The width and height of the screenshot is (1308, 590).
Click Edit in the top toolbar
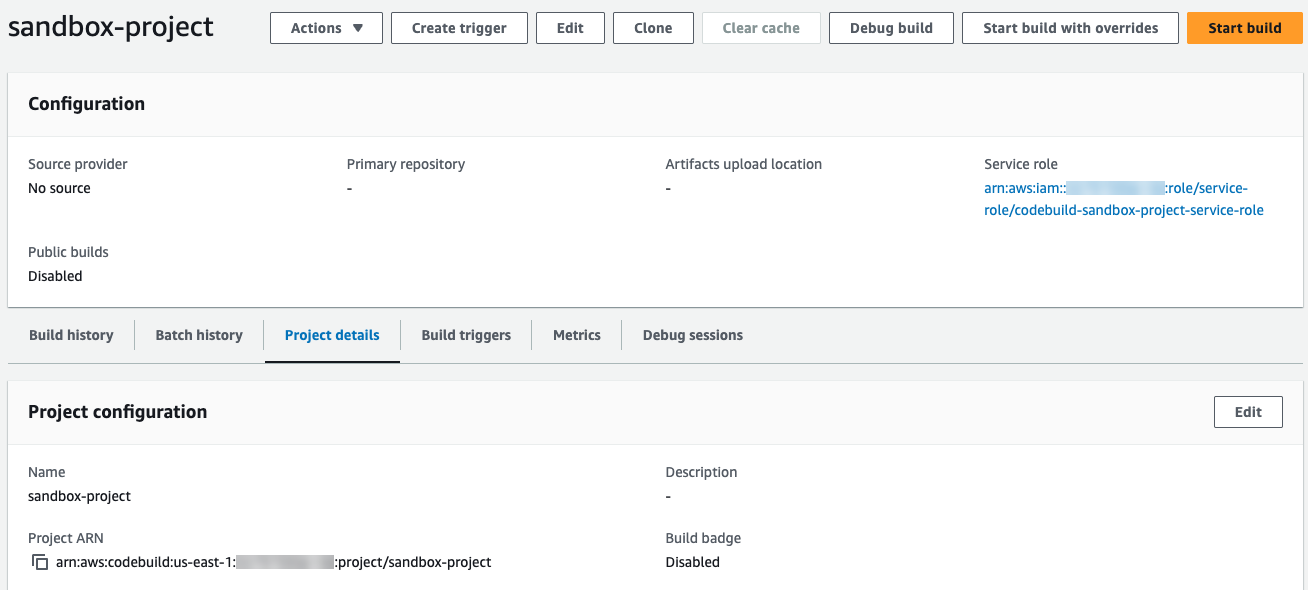[x=570, y=28]
